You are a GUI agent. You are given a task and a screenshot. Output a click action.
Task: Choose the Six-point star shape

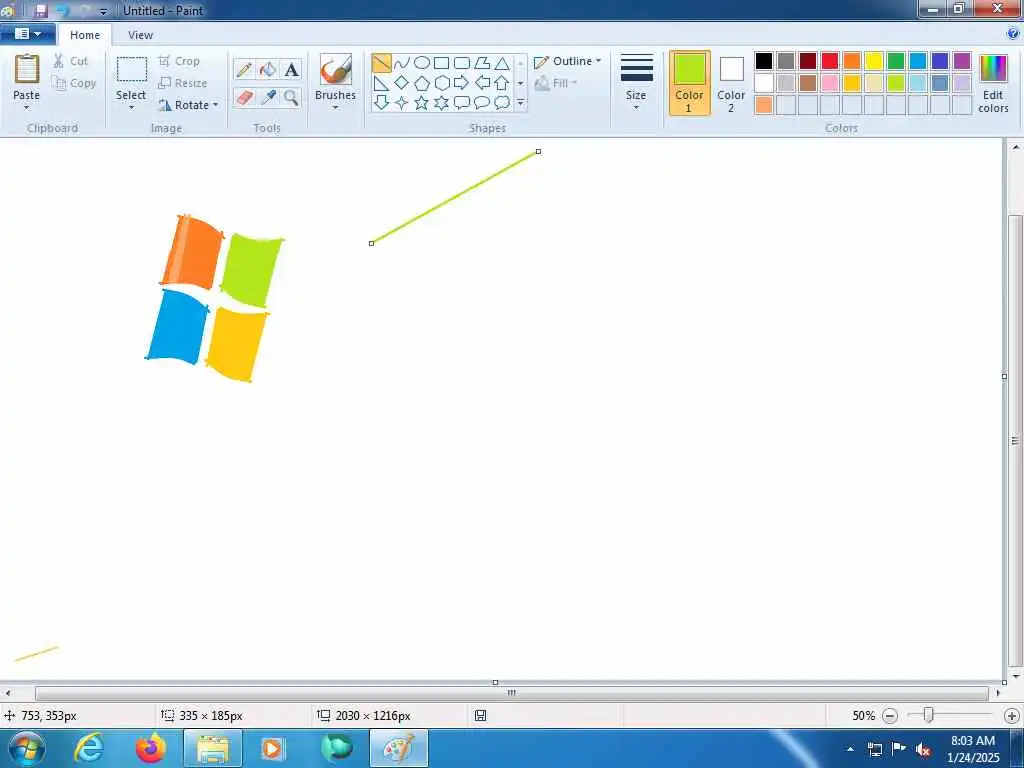(x=441, y=103)
